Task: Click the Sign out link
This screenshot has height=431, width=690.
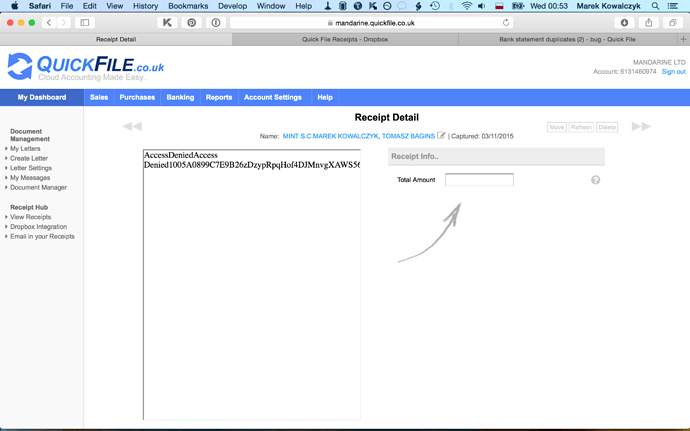Action: [673, 72]
